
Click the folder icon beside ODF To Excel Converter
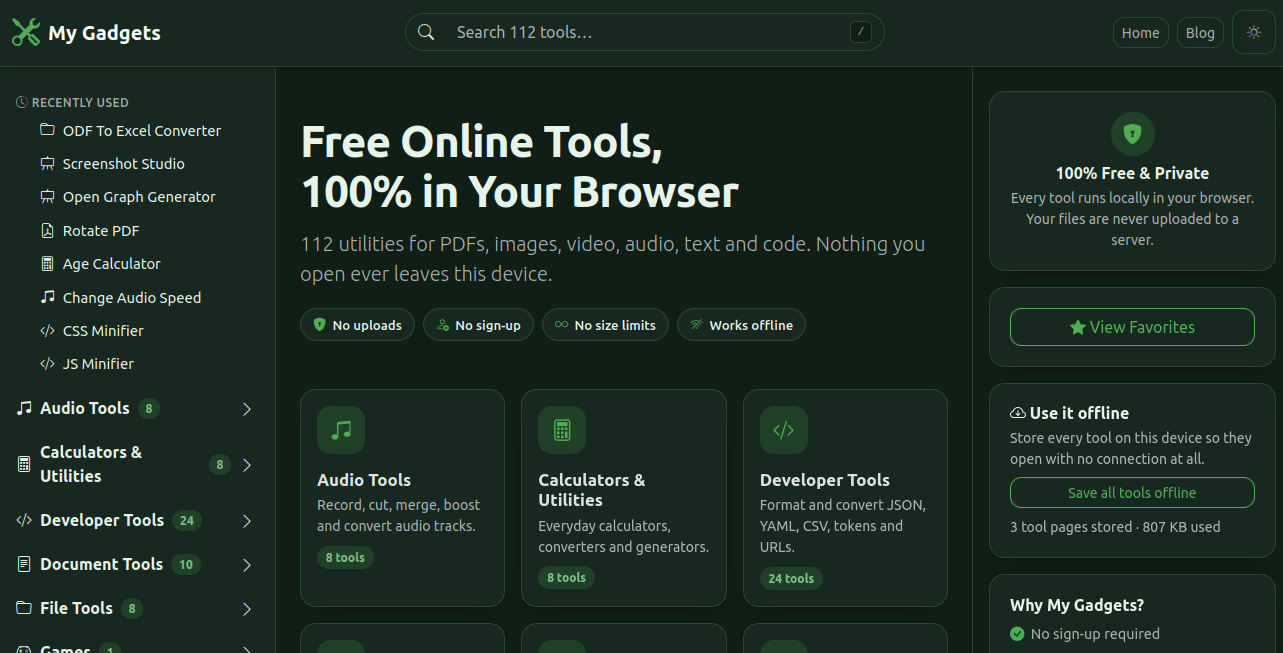[x=47, y=130]
